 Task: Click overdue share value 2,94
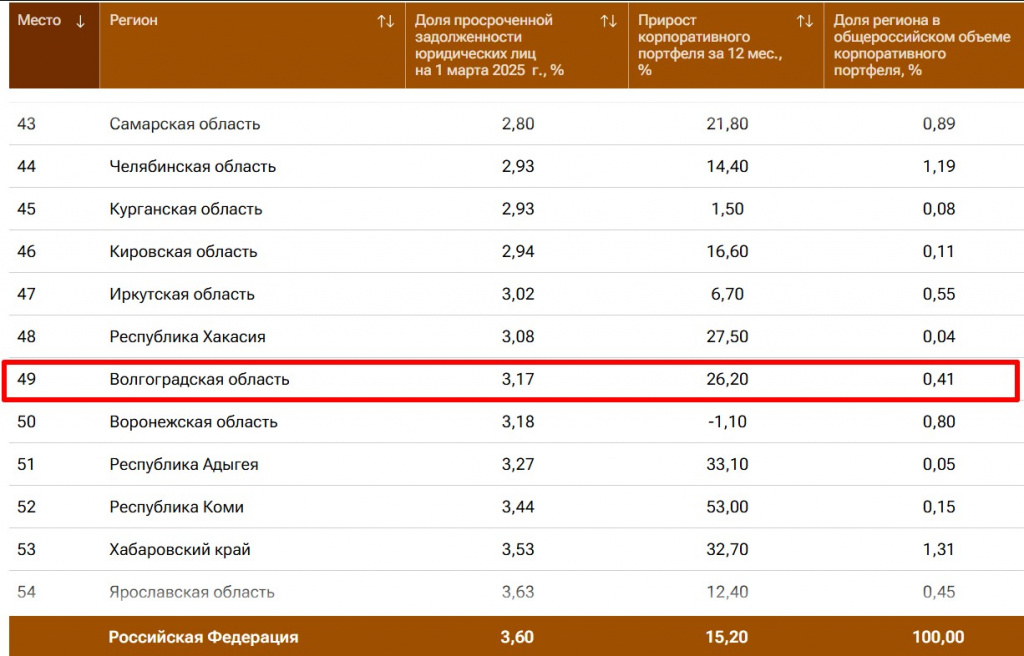(x=518, y=252)
